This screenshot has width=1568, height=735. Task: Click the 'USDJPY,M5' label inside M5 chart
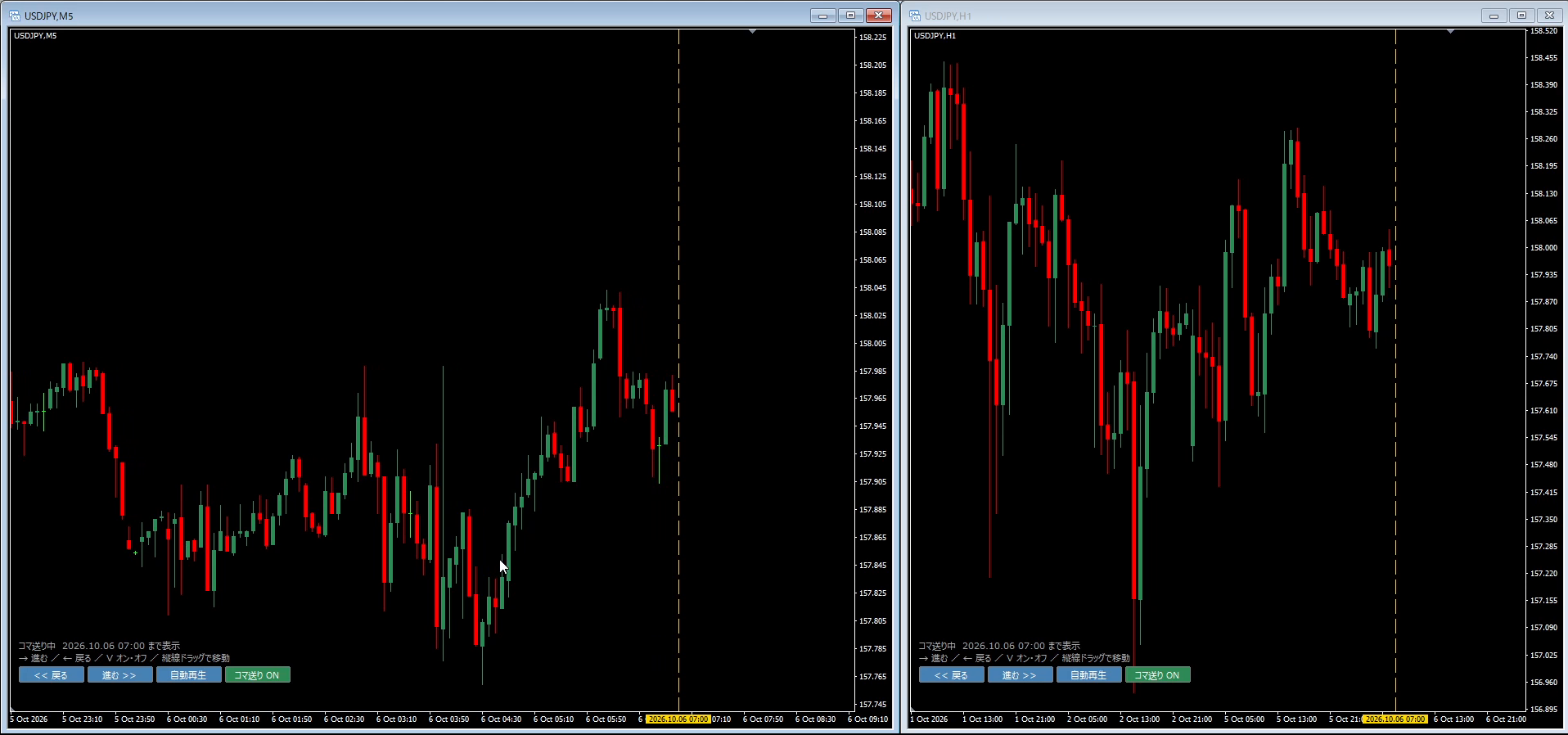[x=35, y=36]
